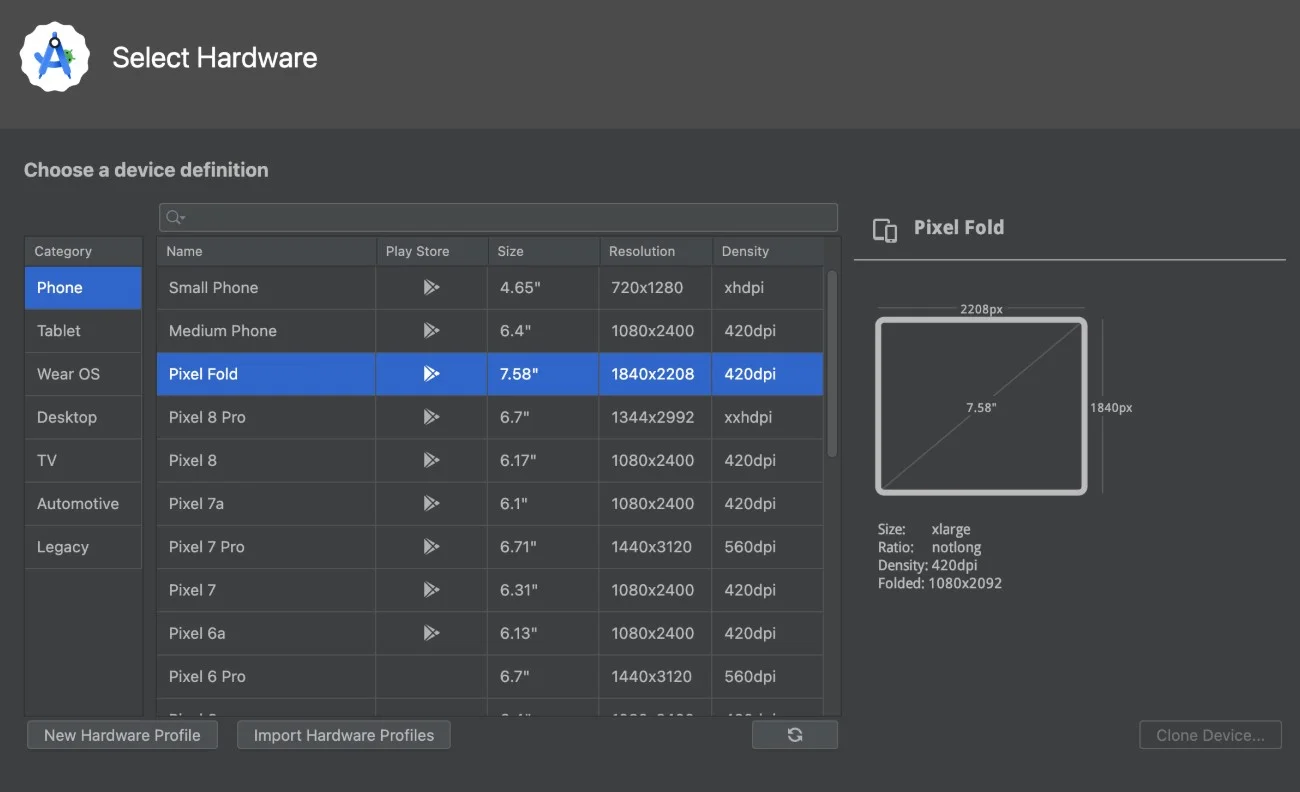Click Play Store icon for Pixel 7a

[431, 503]
